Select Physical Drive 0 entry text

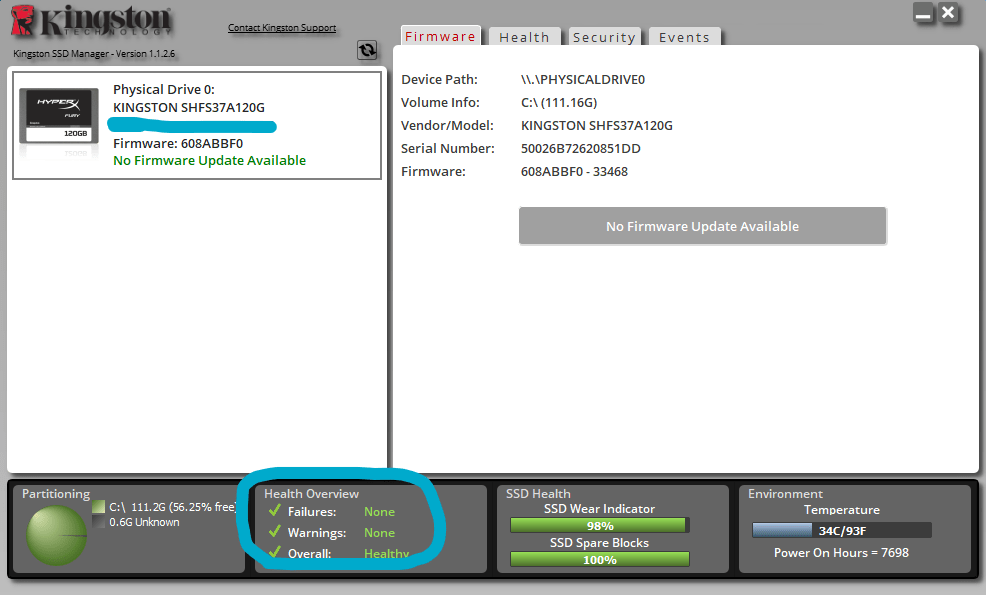click(x=163, y=89)
